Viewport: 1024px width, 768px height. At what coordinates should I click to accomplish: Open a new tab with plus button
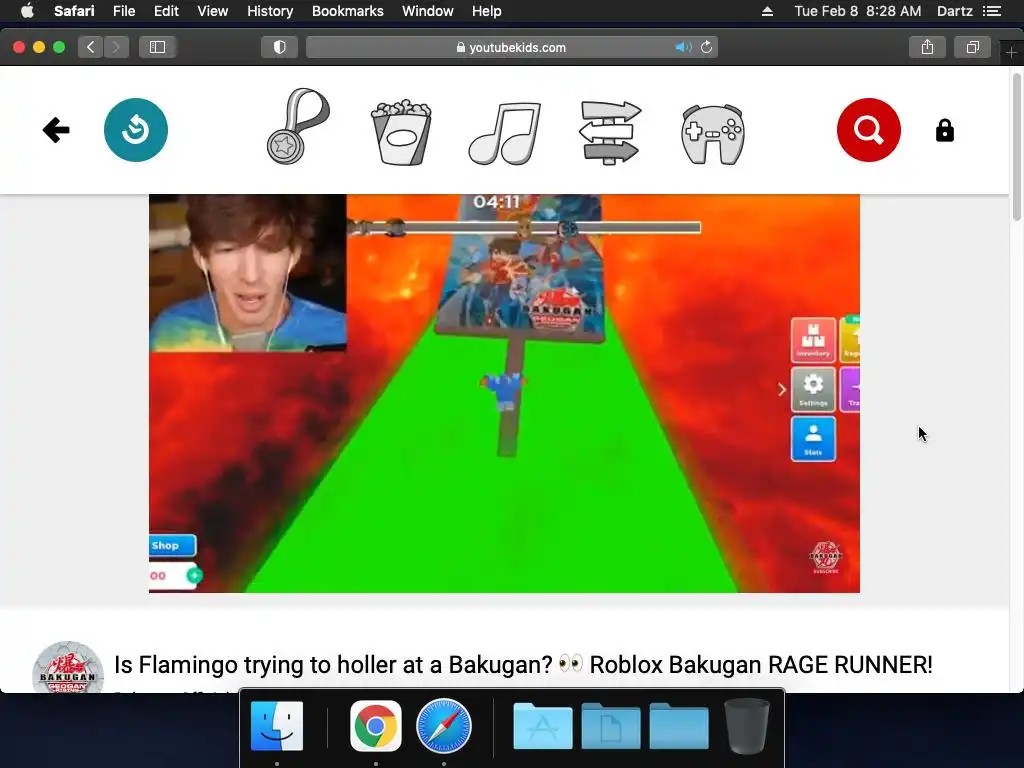coord(1012,52)
